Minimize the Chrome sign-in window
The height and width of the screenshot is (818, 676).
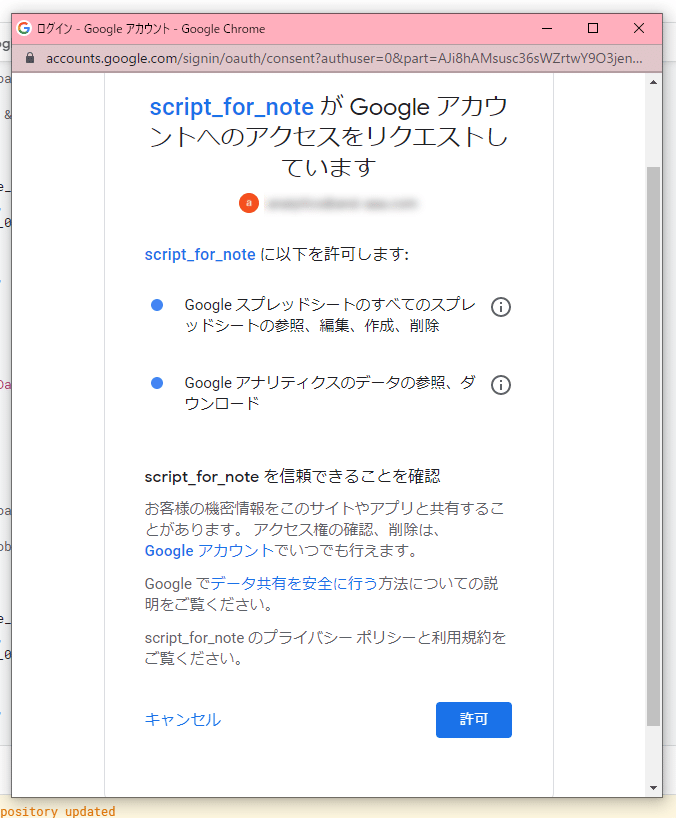(546, 28)
